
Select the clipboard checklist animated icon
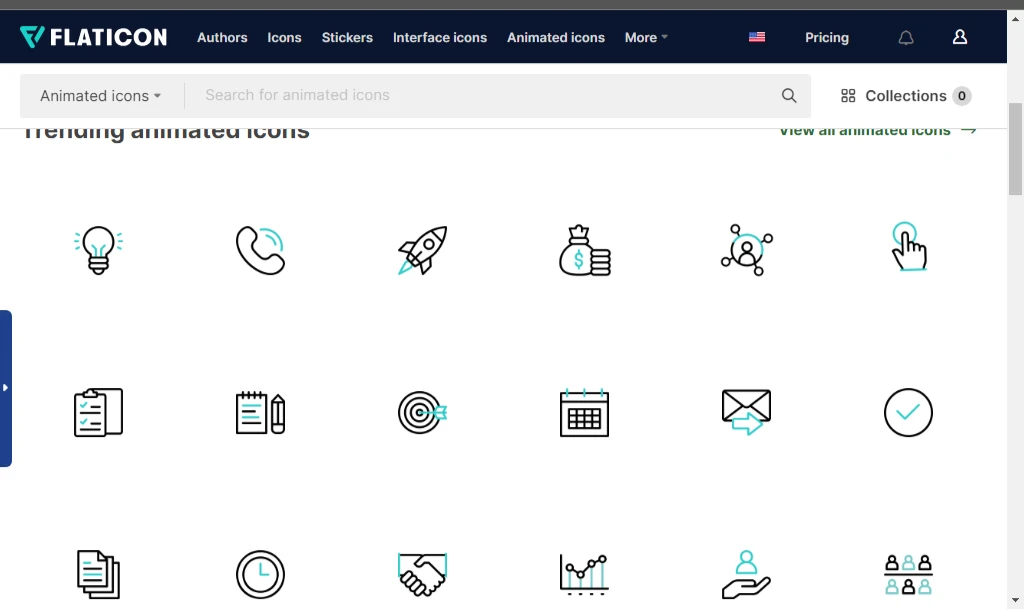[x=99, y=413]
